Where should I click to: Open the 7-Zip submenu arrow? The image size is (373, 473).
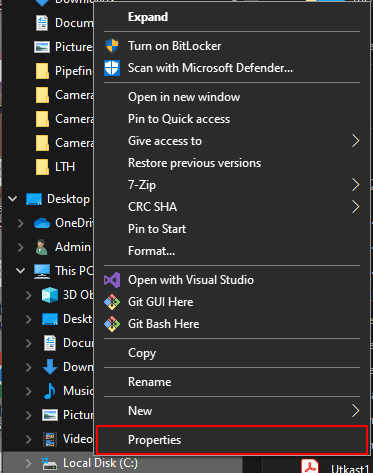click(x=356, y=185)
